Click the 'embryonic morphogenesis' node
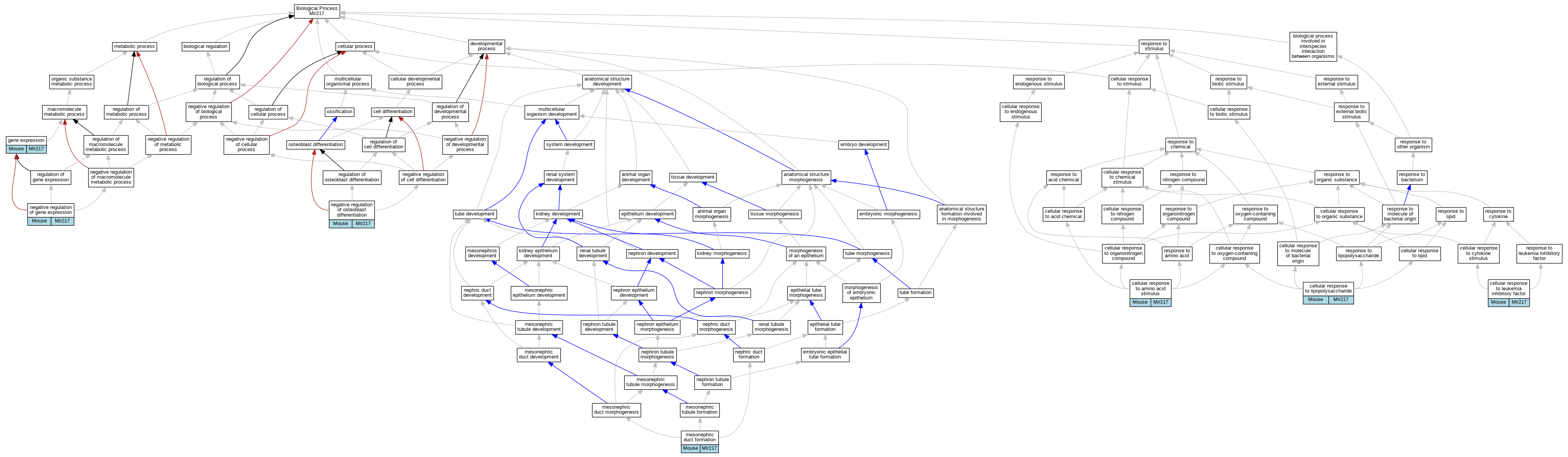This screenshot has height=457, width=1568. point(887,214)
